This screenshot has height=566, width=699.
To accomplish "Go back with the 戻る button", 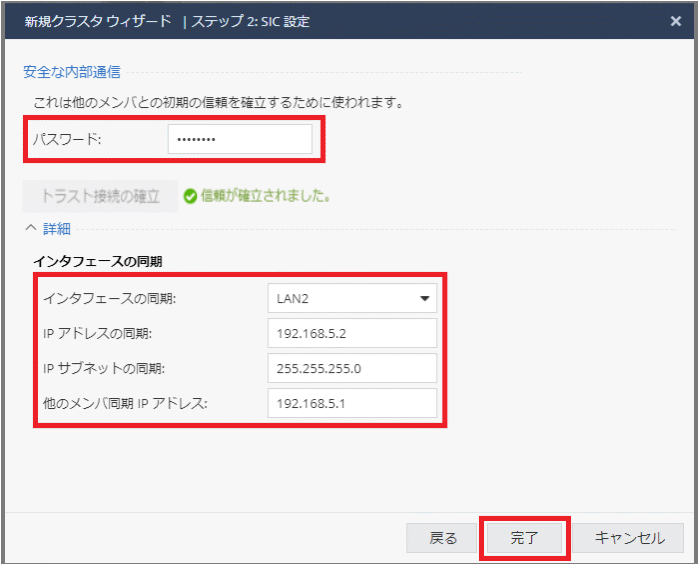I will click(x=443, y=538).
